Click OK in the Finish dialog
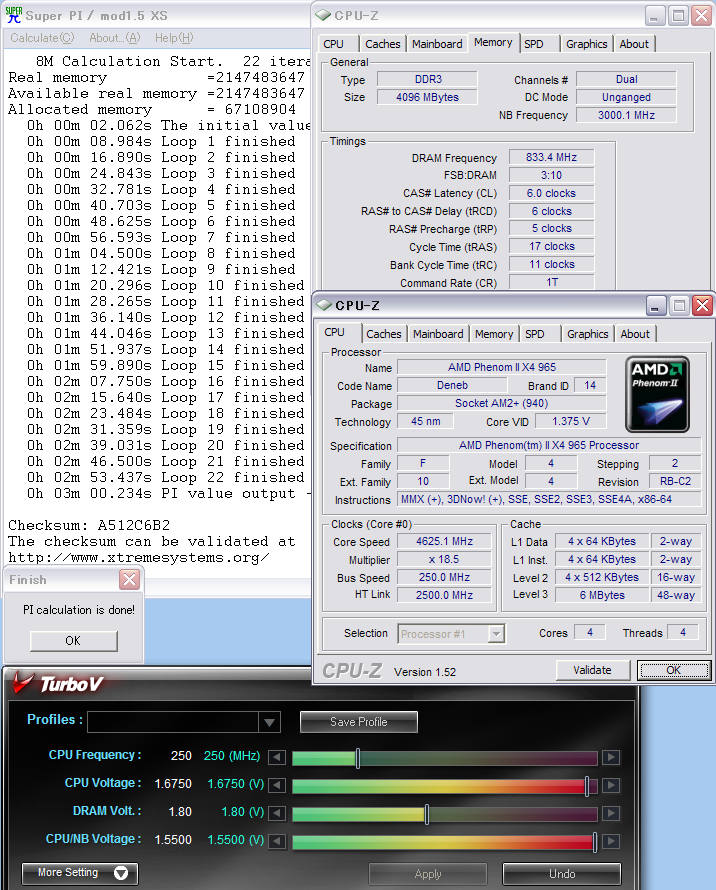The height and width of the screenshot is (890, 716). click(73, 641)
